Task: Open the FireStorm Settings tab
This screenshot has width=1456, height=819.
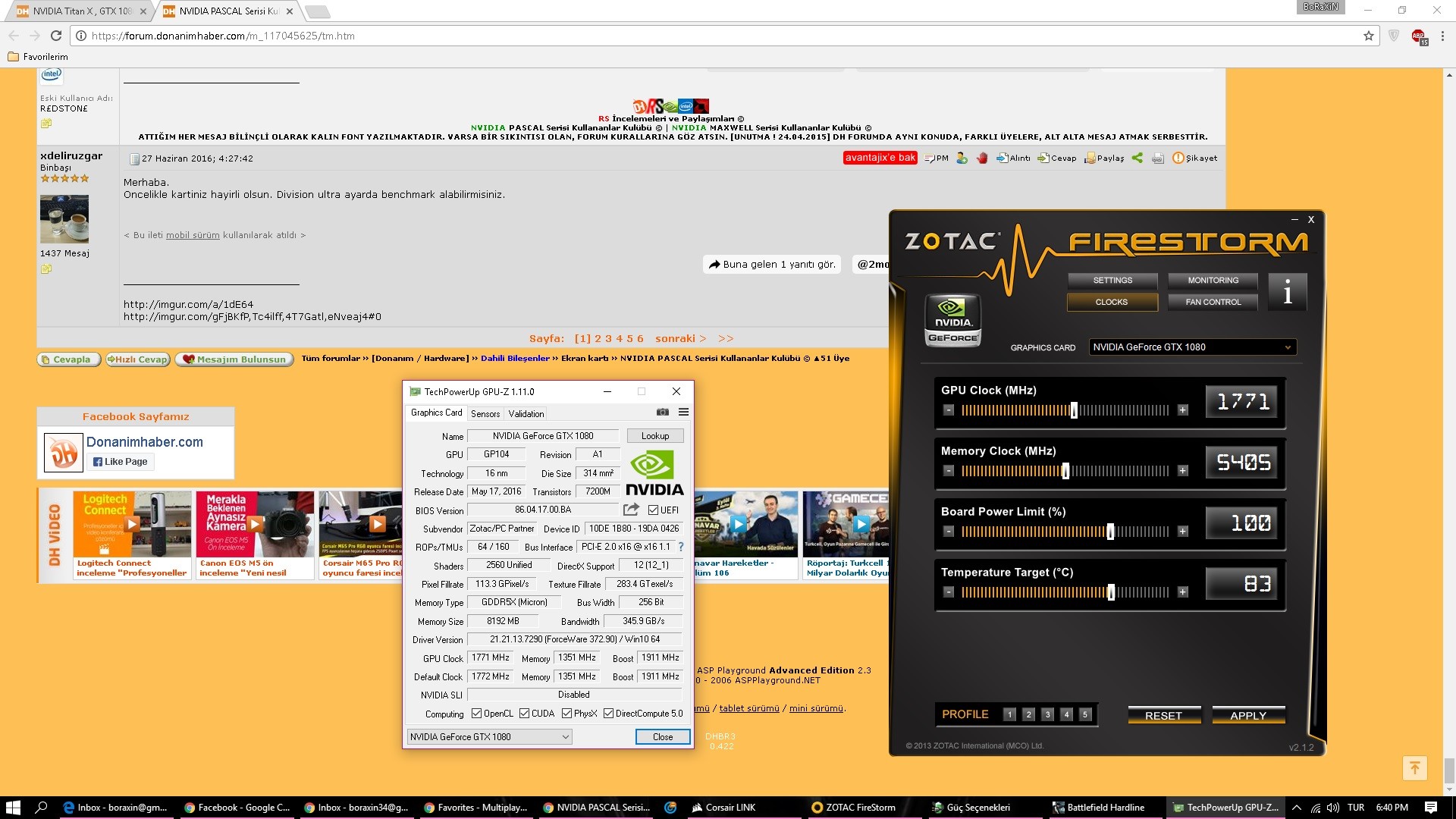Action: coord(1112,281)
